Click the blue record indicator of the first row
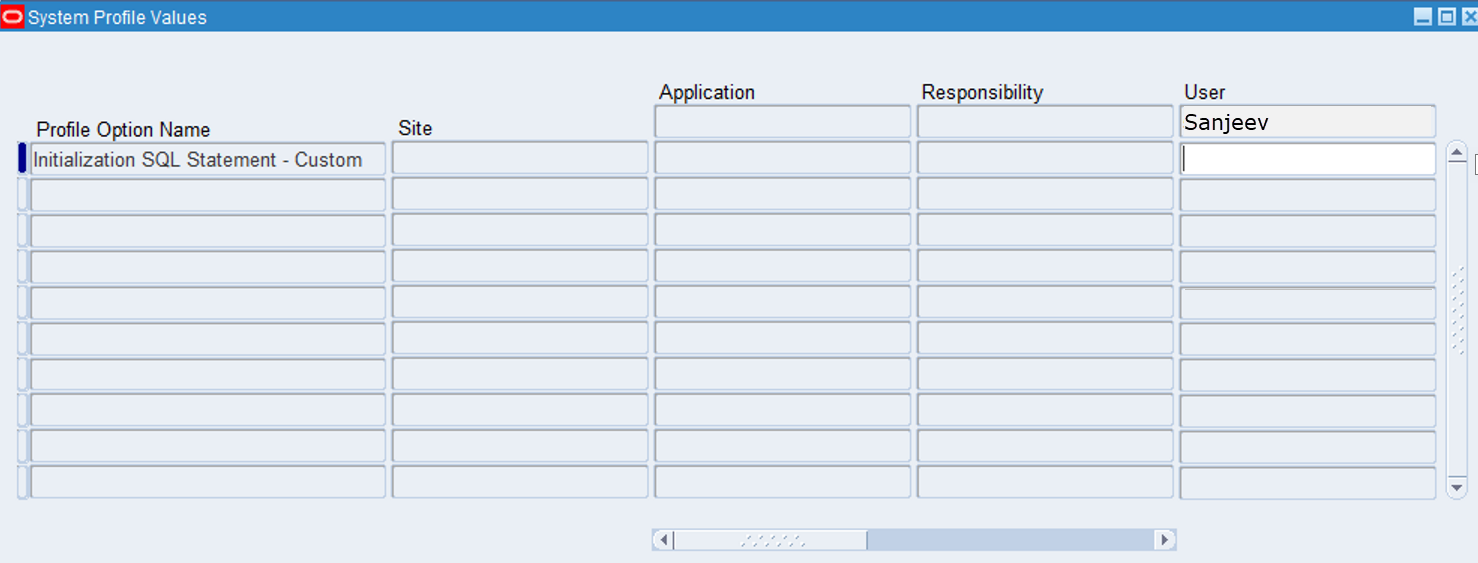 point(22,159)
